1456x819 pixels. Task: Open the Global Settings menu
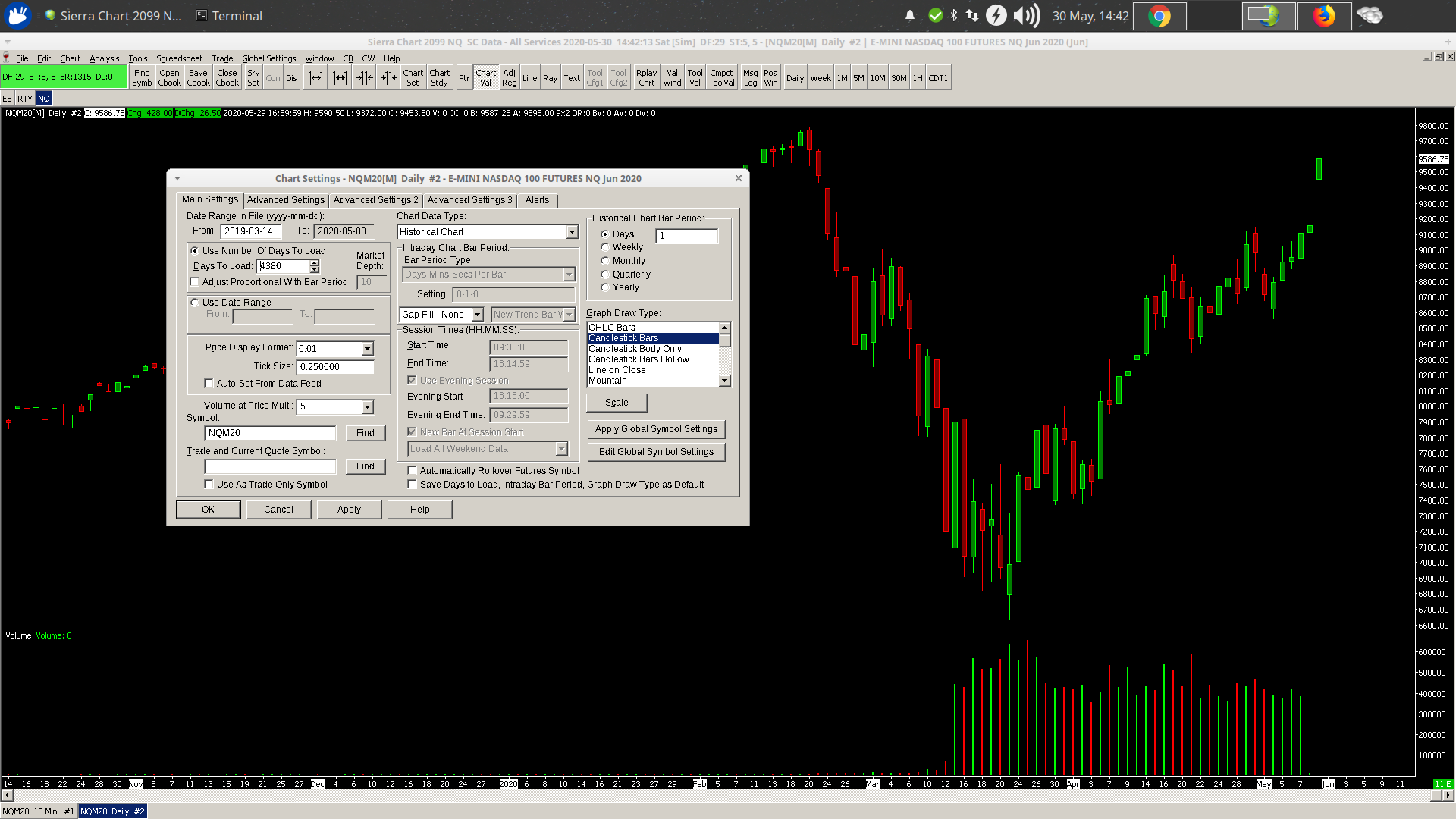coord(268,58)
